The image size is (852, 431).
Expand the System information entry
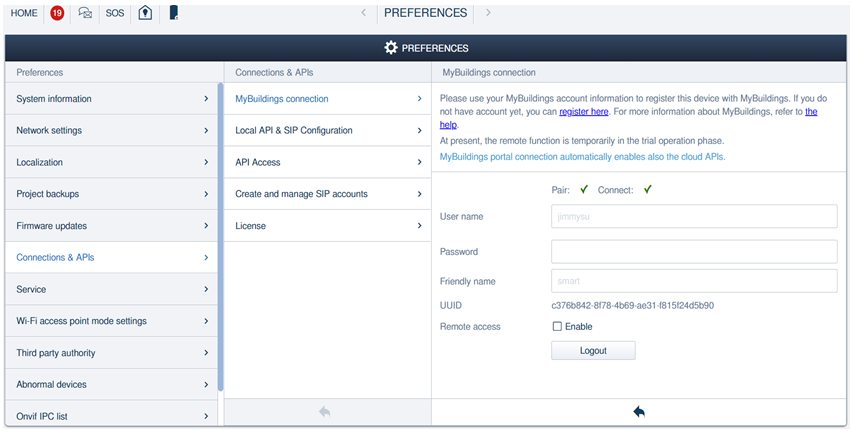112,99
